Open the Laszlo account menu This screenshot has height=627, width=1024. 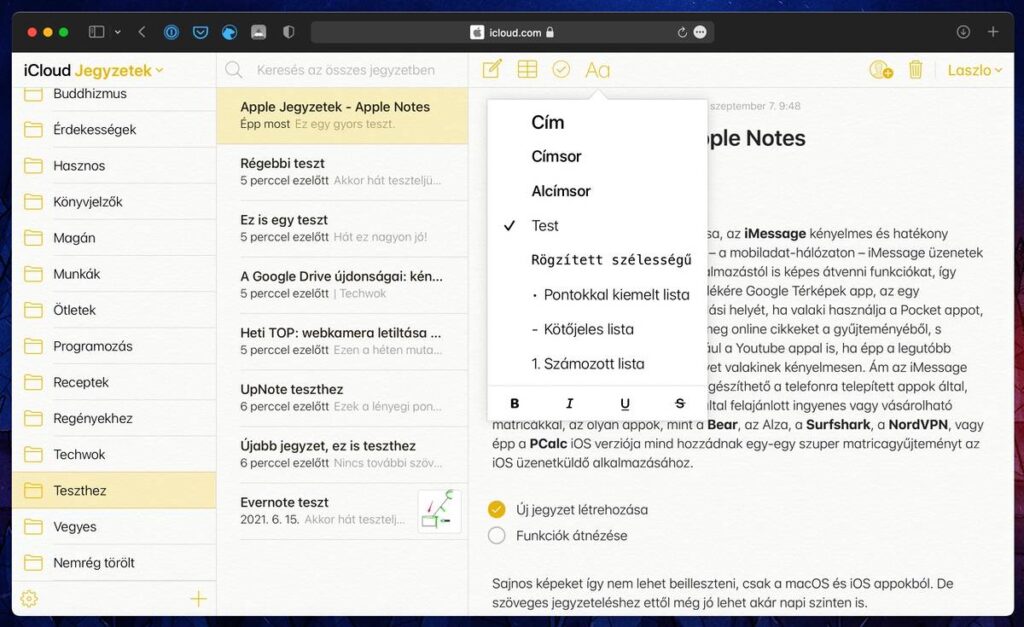coord(975,71)
